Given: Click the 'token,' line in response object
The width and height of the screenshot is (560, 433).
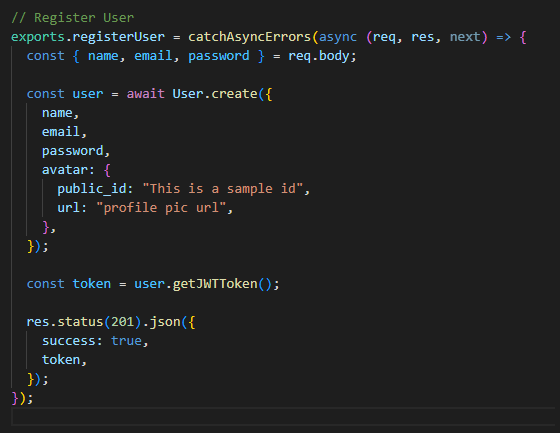Looking at the screenshot, I should click(64, 360).
